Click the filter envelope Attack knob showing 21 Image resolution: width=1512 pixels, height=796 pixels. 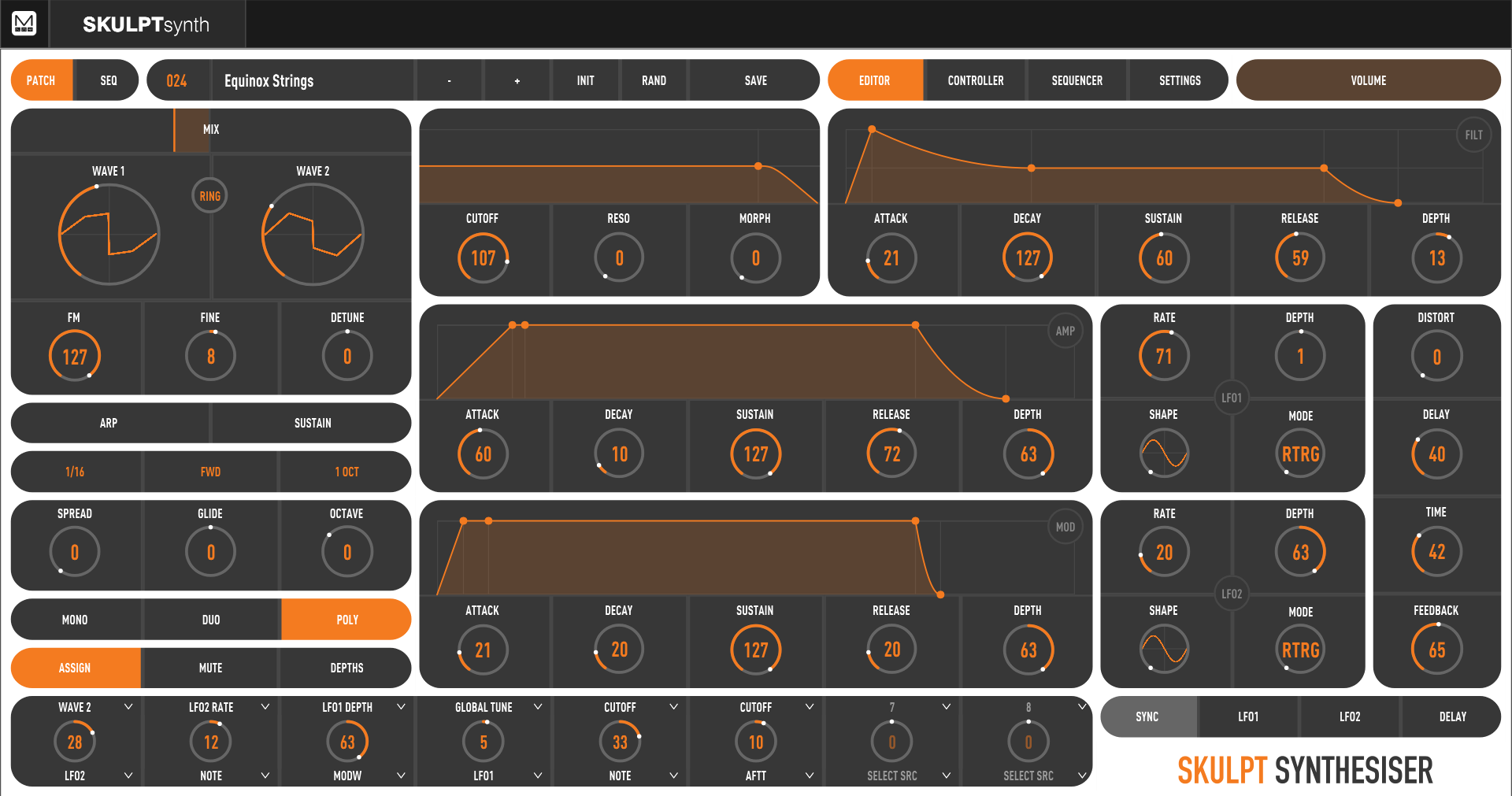tap(891, 258)
